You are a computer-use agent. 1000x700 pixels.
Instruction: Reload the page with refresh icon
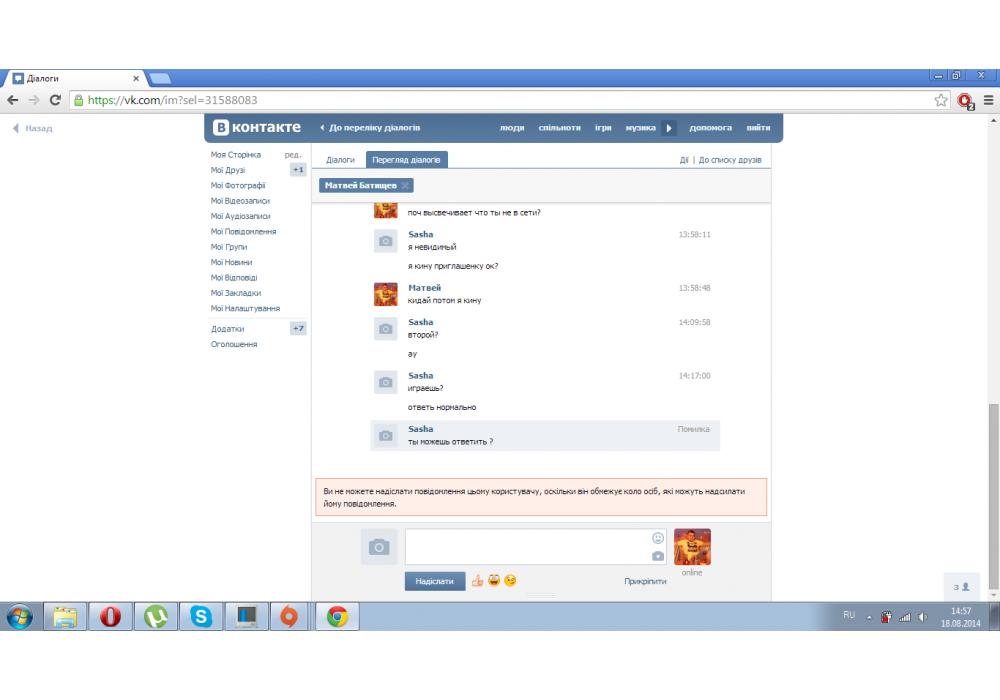[x=55, y=100]
